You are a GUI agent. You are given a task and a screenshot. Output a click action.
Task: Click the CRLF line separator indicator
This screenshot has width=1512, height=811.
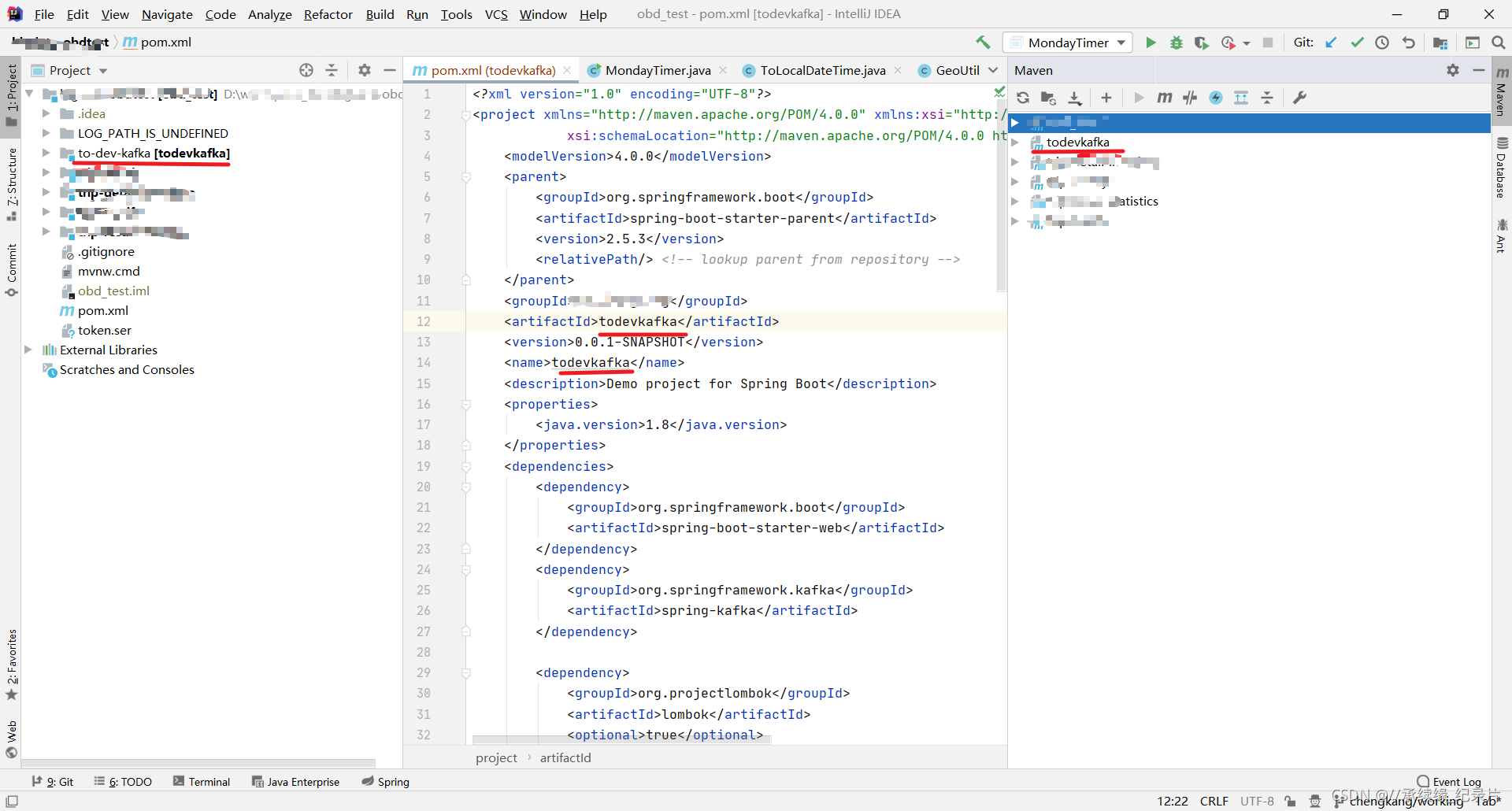pyautogui.click(x=1214, y=801)
